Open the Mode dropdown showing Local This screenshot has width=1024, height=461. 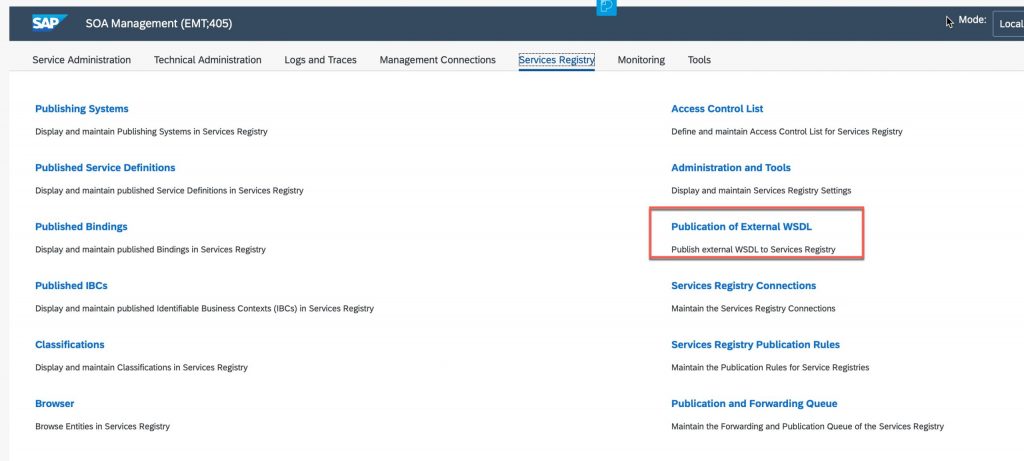click(x=1008, y=24)
